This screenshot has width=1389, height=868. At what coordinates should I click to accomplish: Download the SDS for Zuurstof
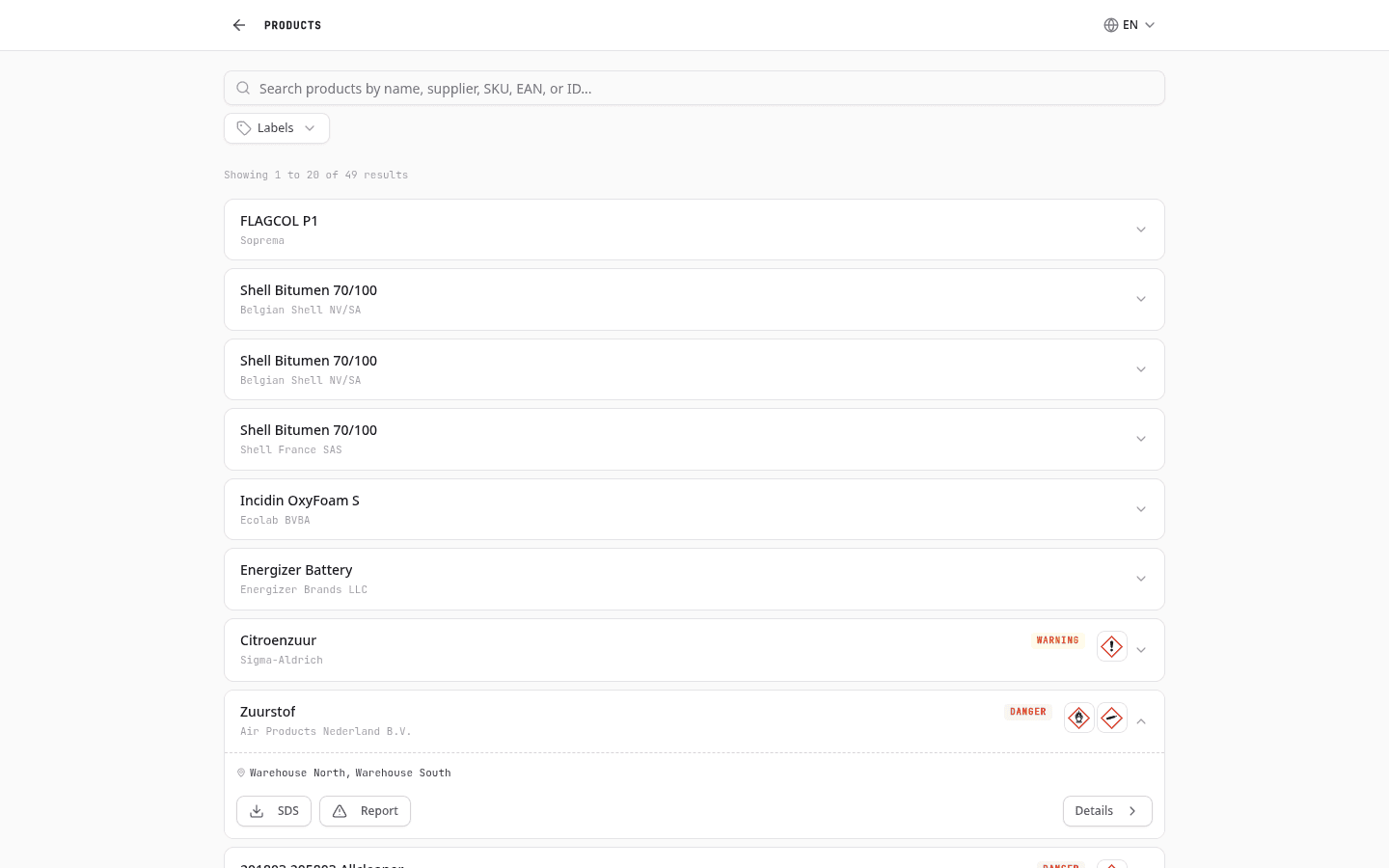[x=274, y=811]
